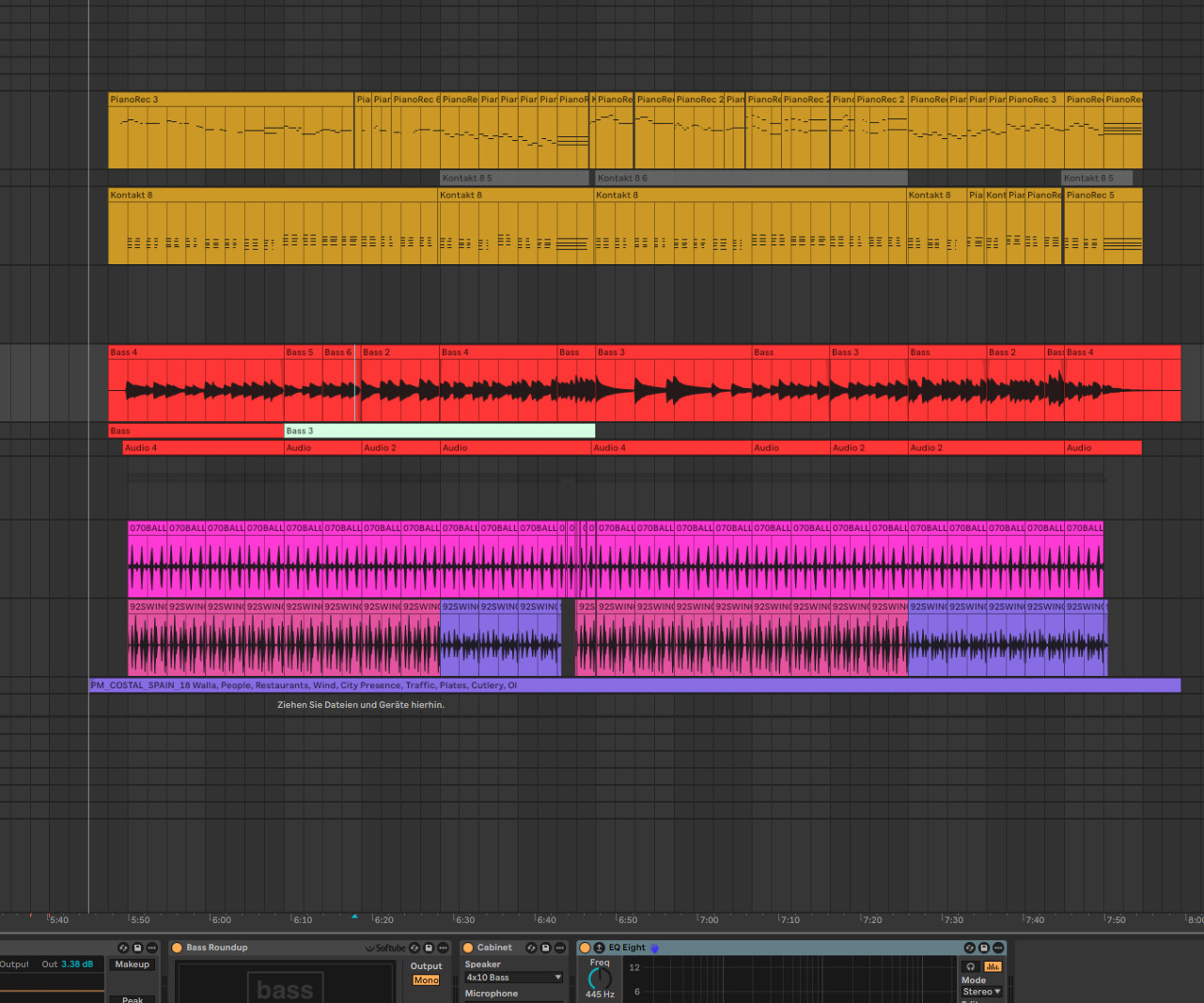Turn off the EQ Eight device activator
This screenshot has width=1204, height=1003.
click(585, 948)
